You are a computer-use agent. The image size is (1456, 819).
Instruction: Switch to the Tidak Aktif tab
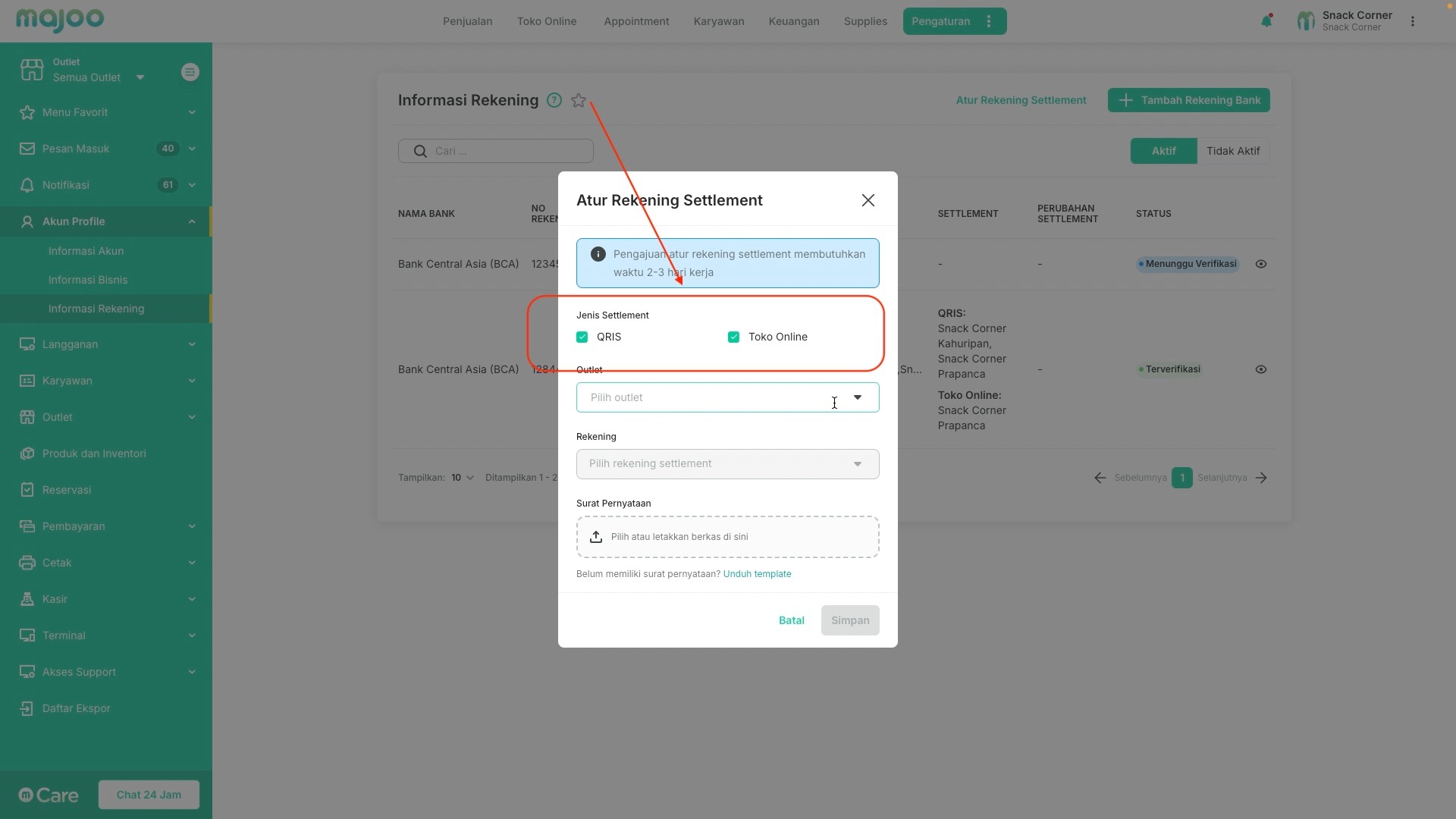pyautogui.click(x=1232, y=151)
